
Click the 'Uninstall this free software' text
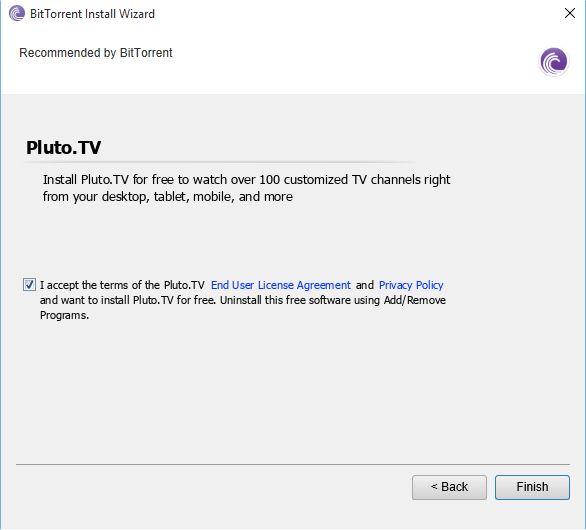(286, 300)
